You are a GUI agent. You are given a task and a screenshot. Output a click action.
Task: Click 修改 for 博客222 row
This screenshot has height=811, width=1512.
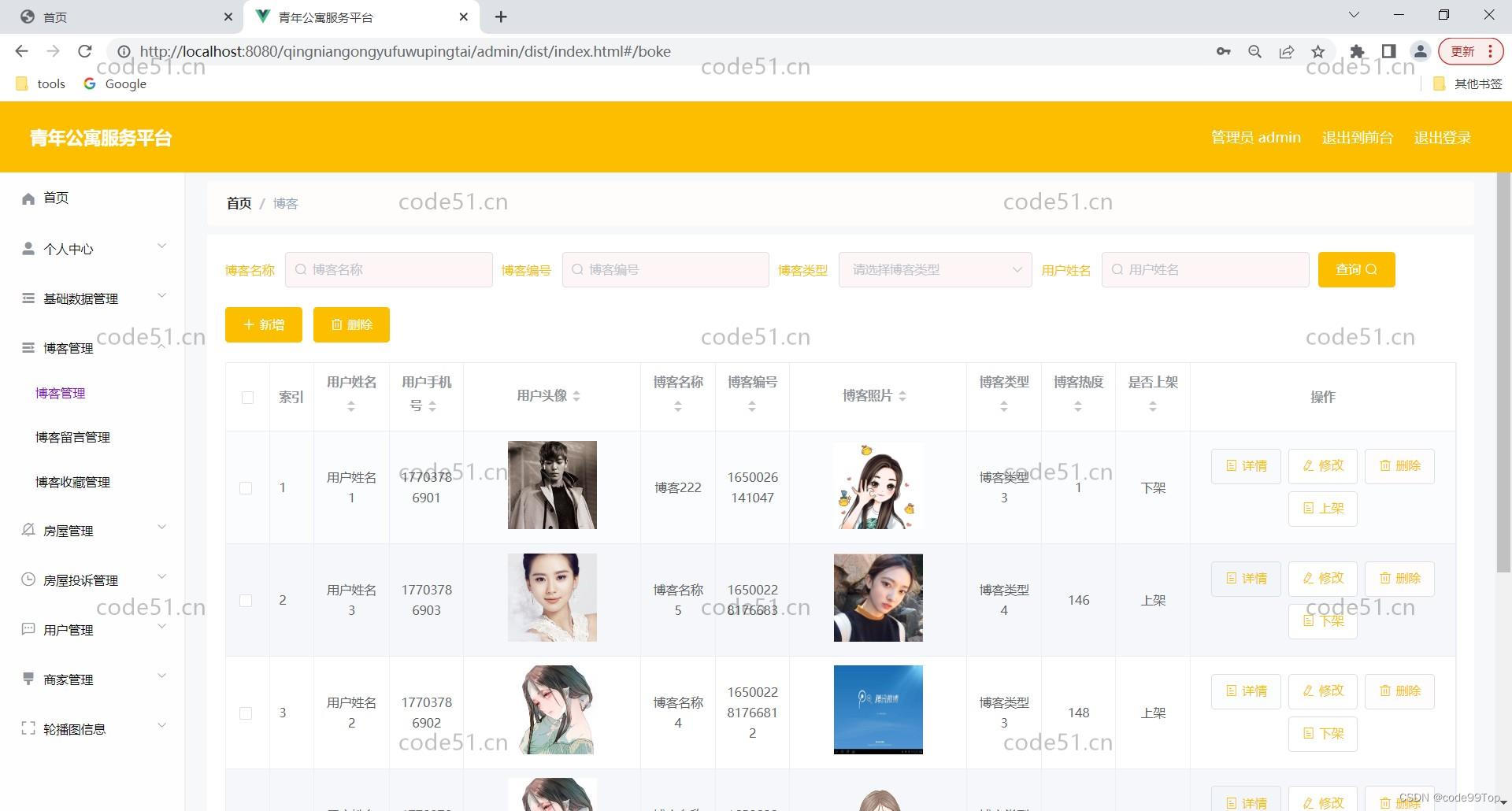[1323, 466]
